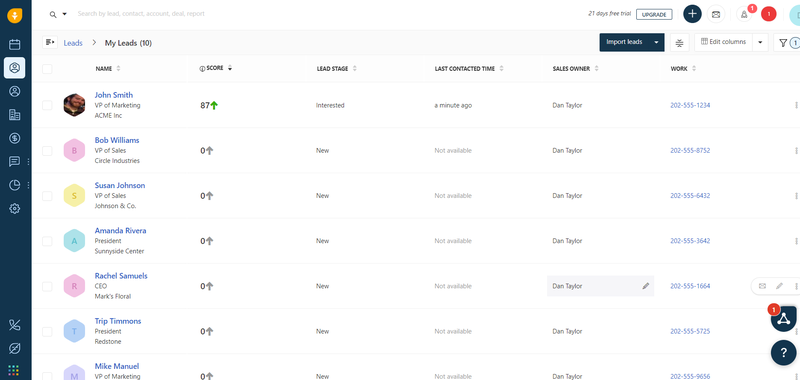Viewport: 800px width, 380px height.
Task: Open the Settings gear icon
Action: [15, 208]
